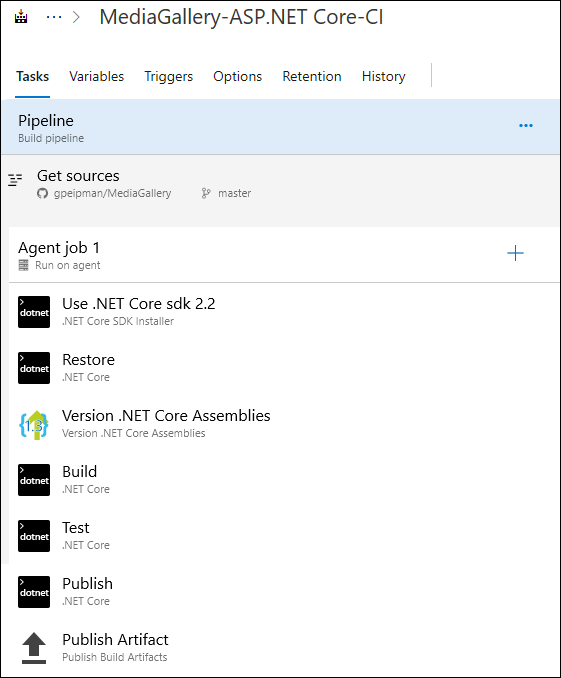Click the Build pipeline subtitle
This screenshot has width=561, height=678.
point(51,138)
